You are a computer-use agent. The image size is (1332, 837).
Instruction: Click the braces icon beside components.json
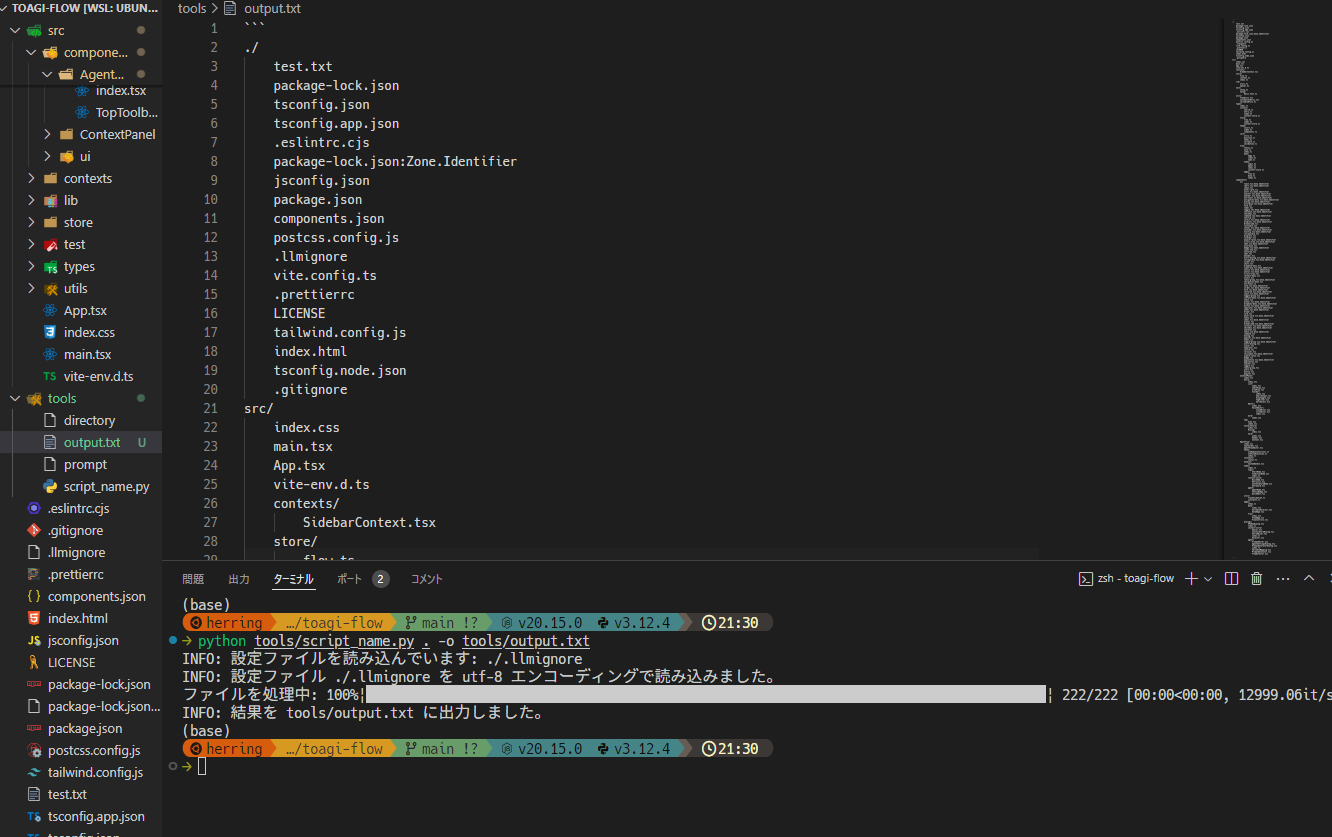pyautogui.click(x=34, y=596)
